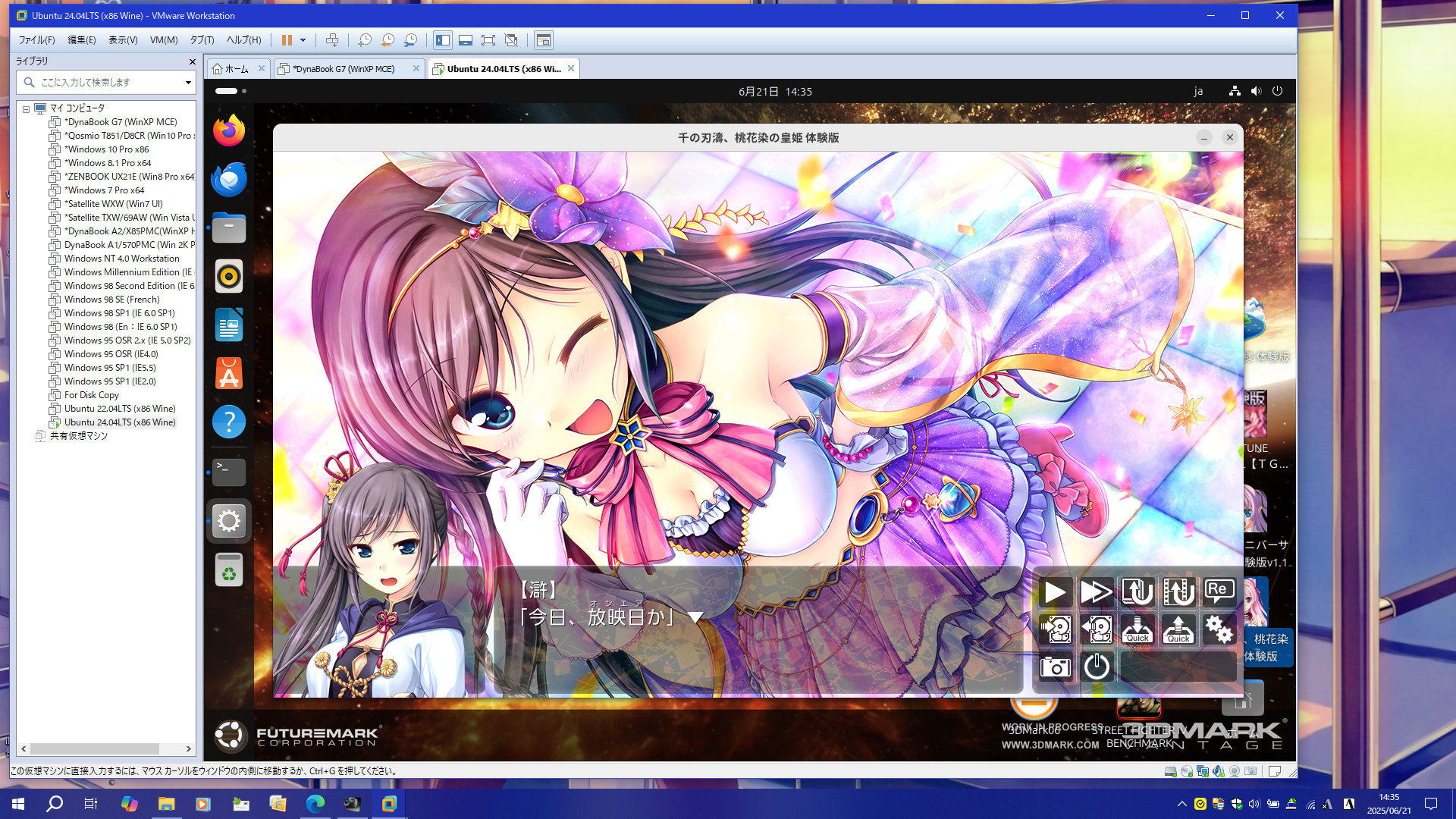Open Files from the Ubuntu dock
This screenshot has height=819, width=1456.
coord(229,227)
